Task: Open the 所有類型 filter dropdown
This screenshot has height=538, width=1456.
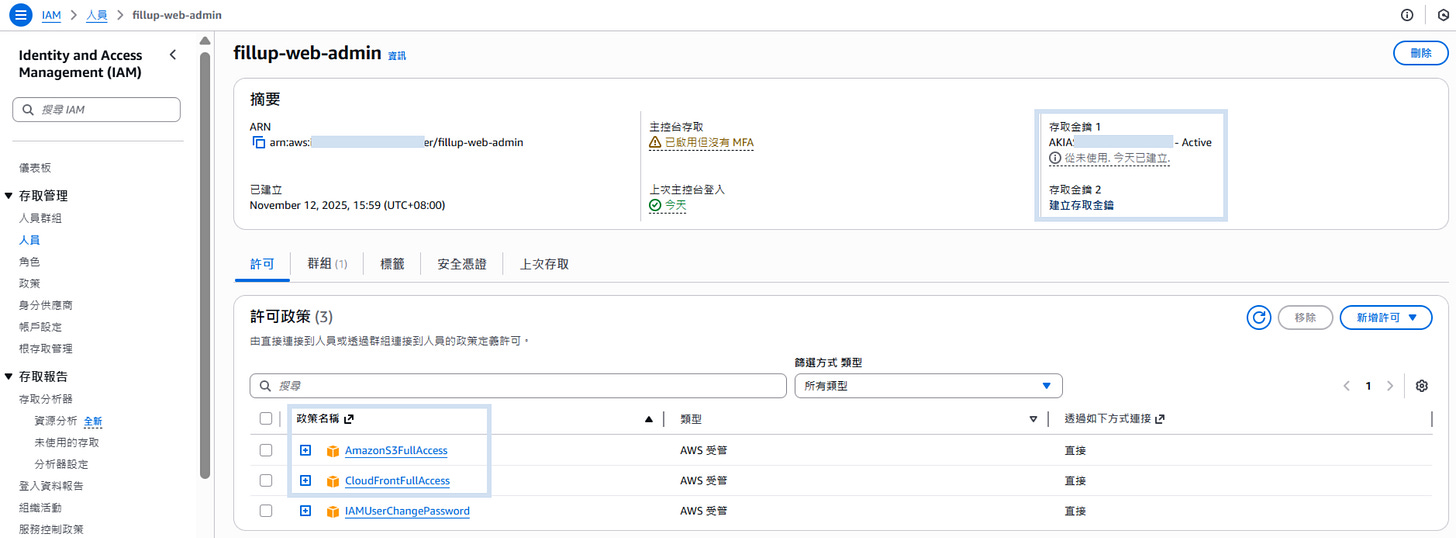Action: (x=928, y=386)
